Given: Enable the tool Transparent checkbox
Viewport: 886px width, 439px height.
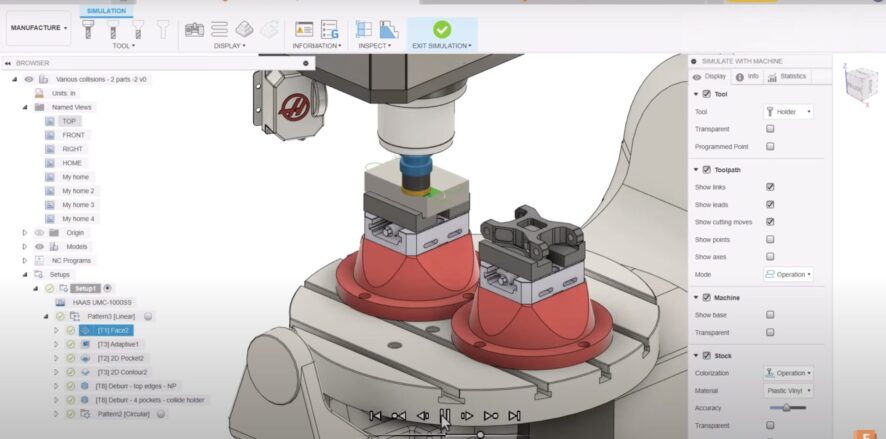Looking at the screenshot, I should [770, 129].
